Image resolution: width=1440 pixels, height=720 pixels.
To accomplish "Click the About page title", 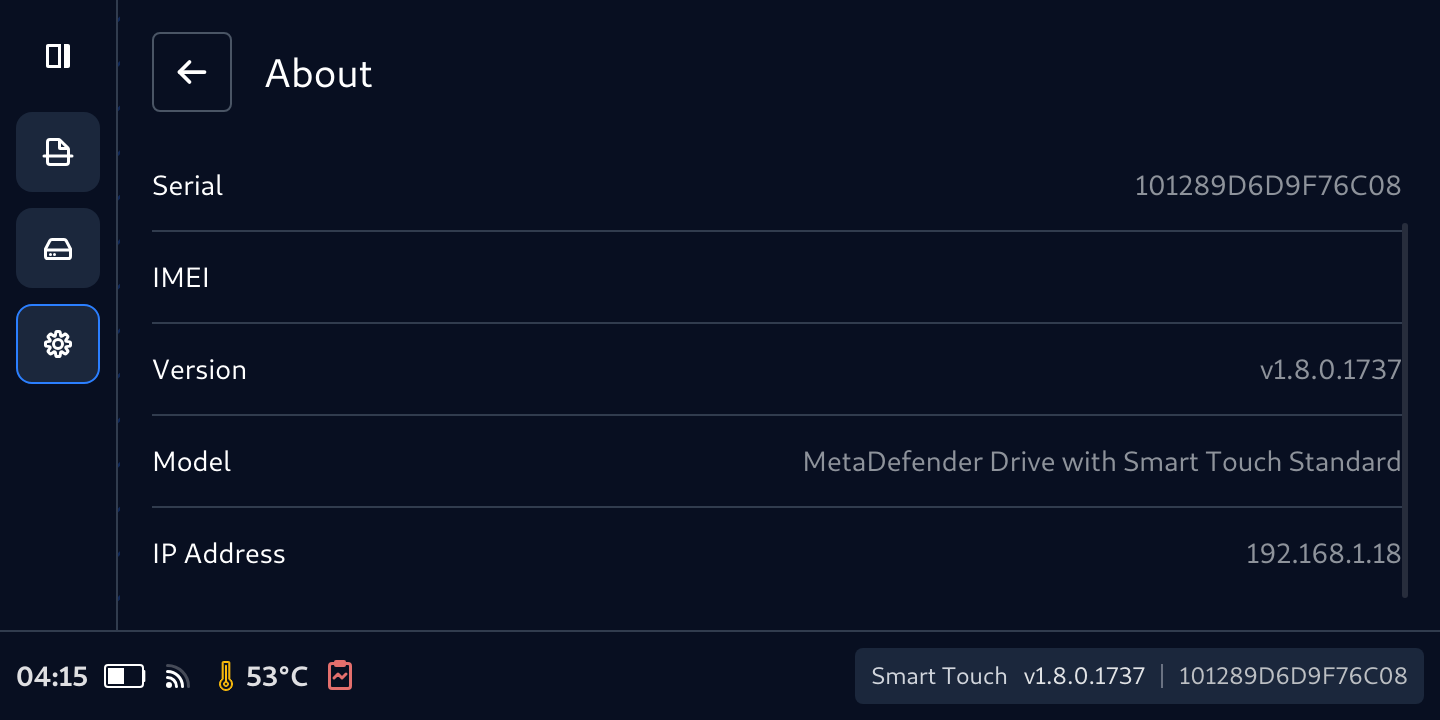I will (318, 74).
